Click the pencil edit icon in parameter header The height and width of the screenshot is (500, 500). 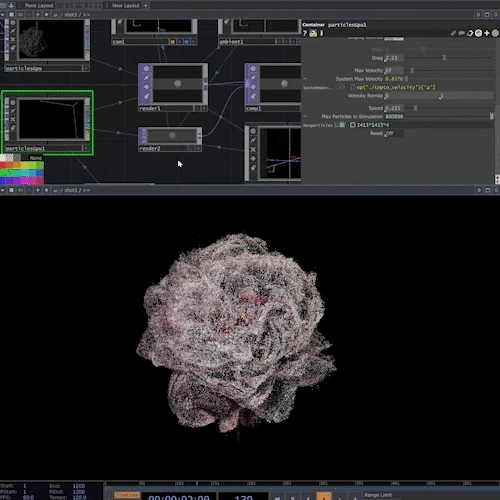(x=453, y=33)
